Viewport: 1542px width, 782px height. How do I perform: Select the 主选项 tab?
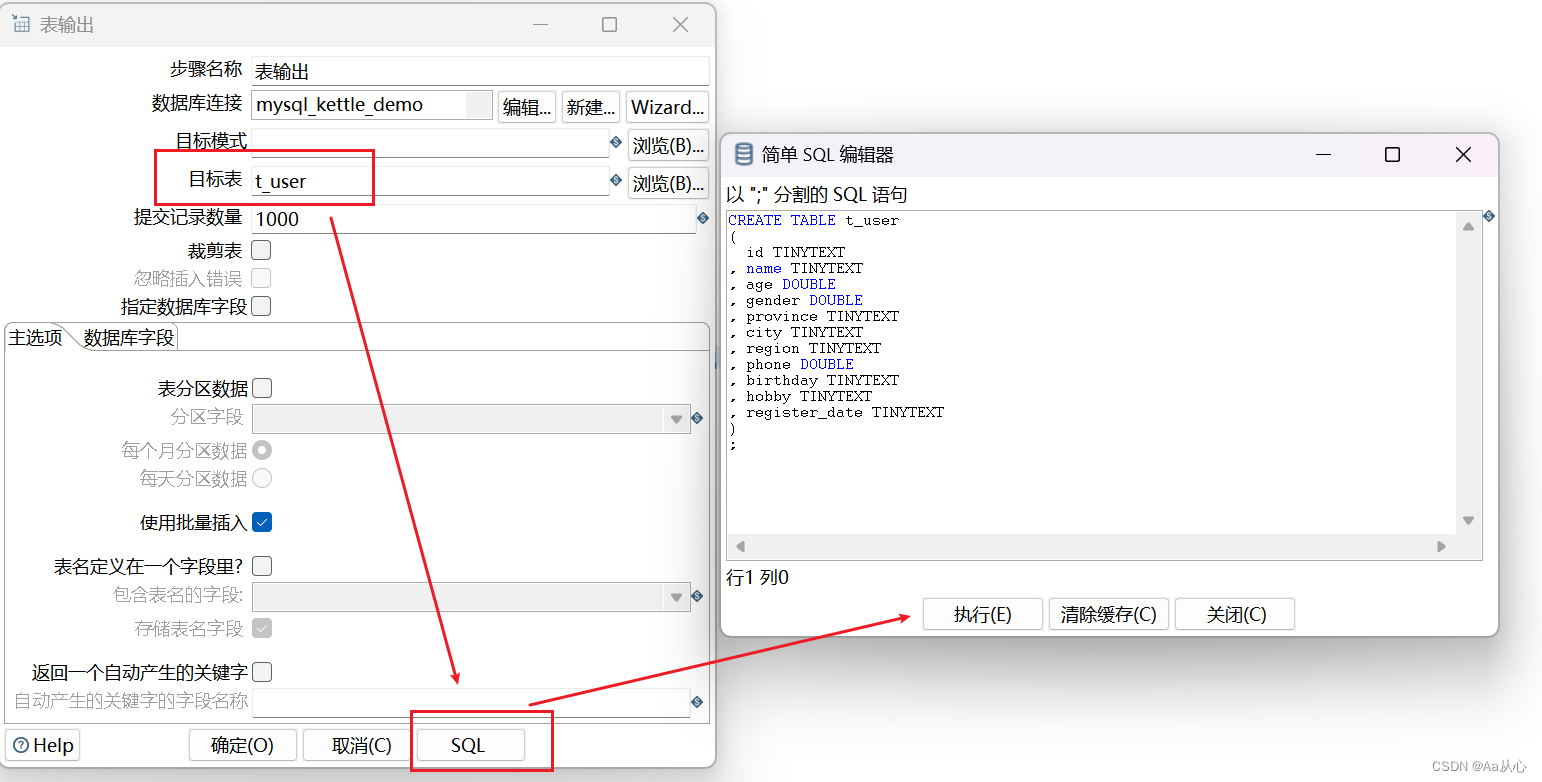pos(37,337)
